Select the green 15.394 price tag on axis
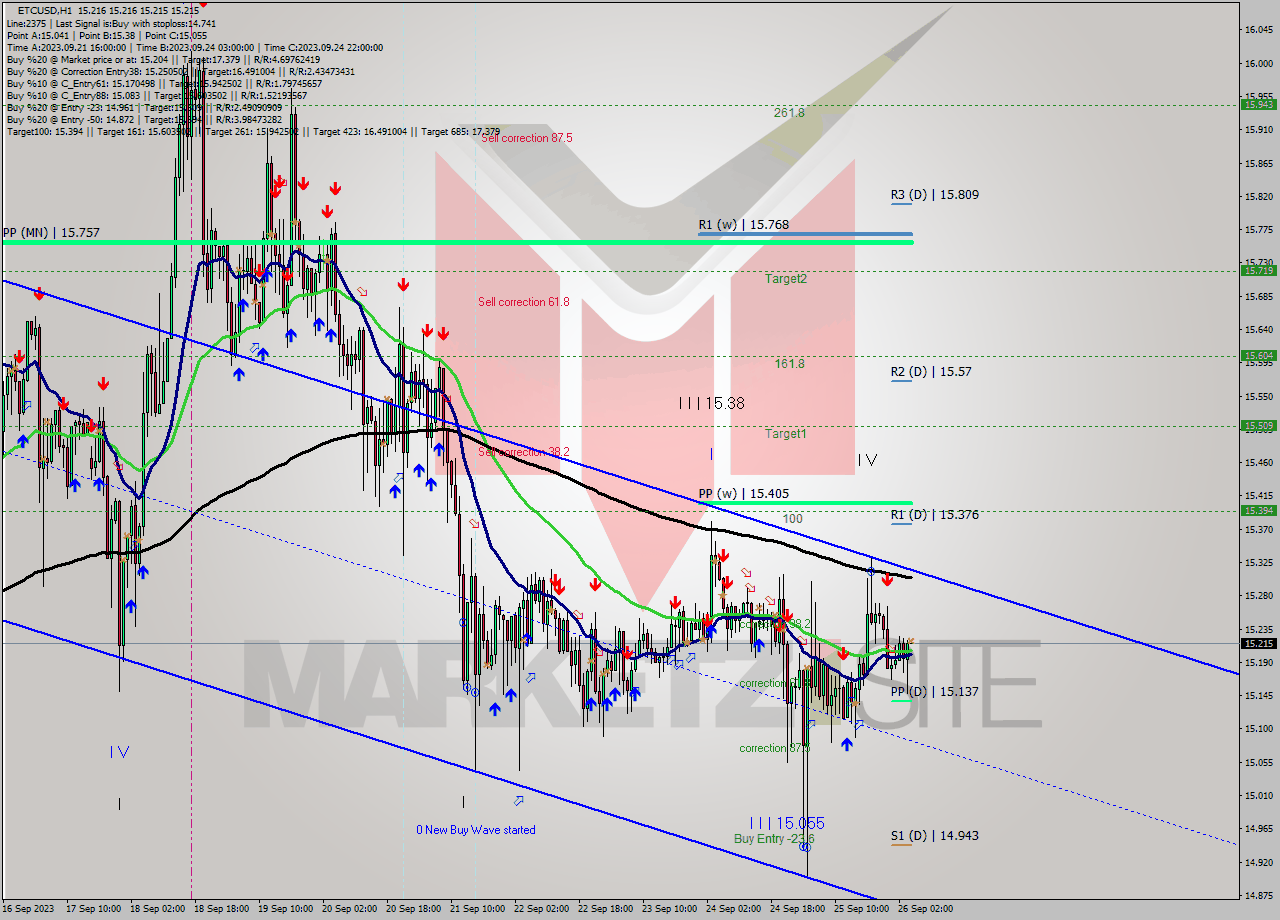The width and height of the screenshot is (1280, 920). pos(1259,510)
